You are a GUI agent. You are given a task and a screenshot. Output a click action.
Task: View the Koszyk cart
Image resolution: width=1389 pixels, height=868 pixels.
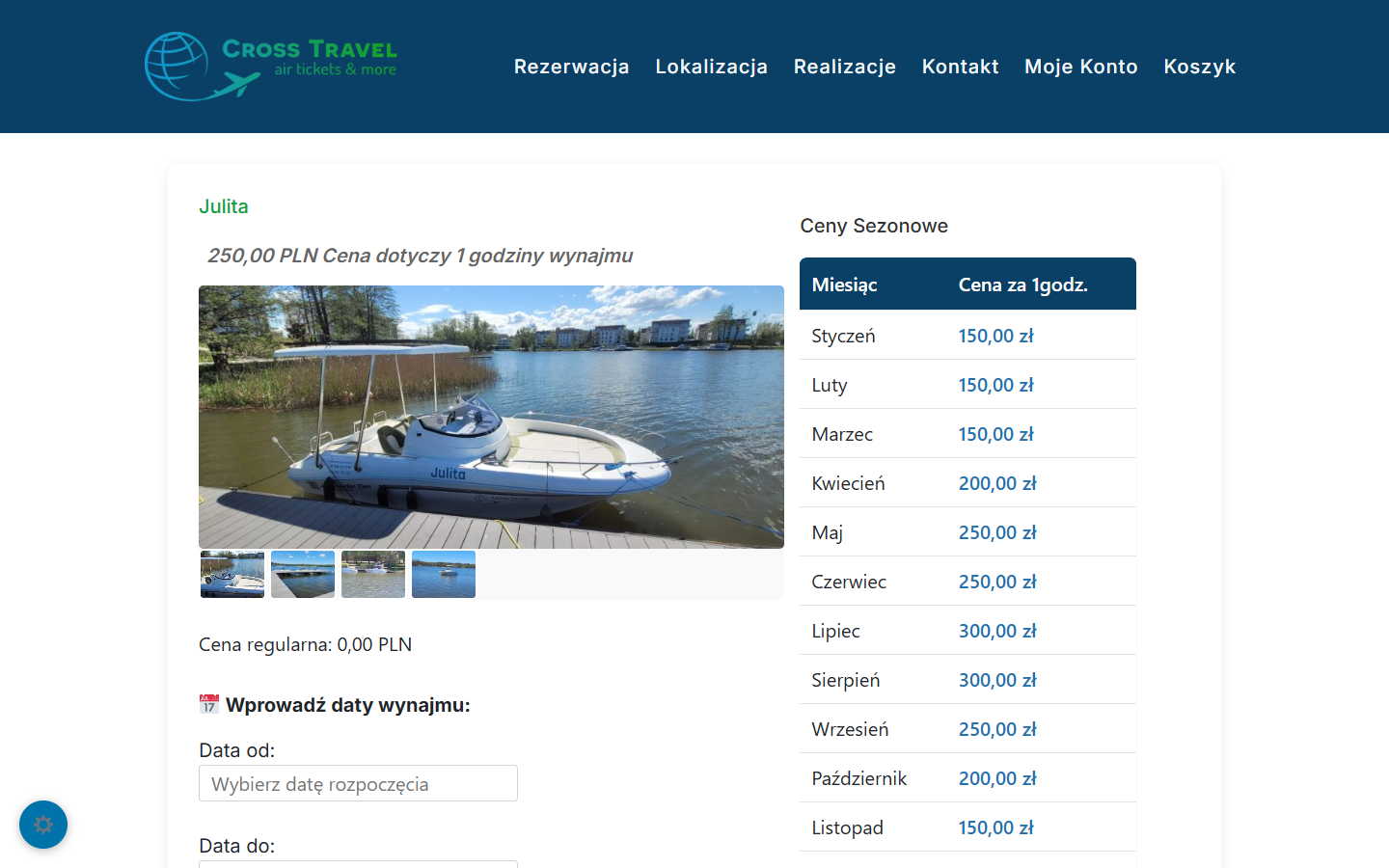pos(1200,67)
